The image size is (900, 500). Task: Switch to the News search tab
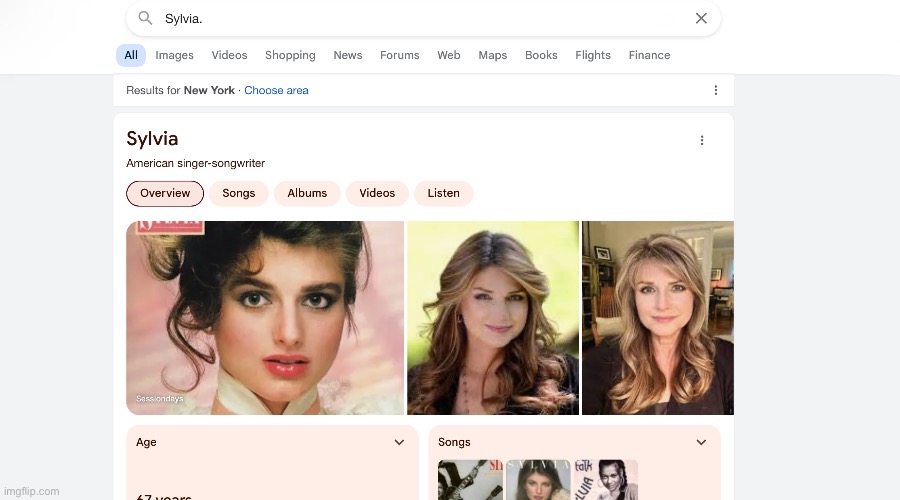[348, 55]
